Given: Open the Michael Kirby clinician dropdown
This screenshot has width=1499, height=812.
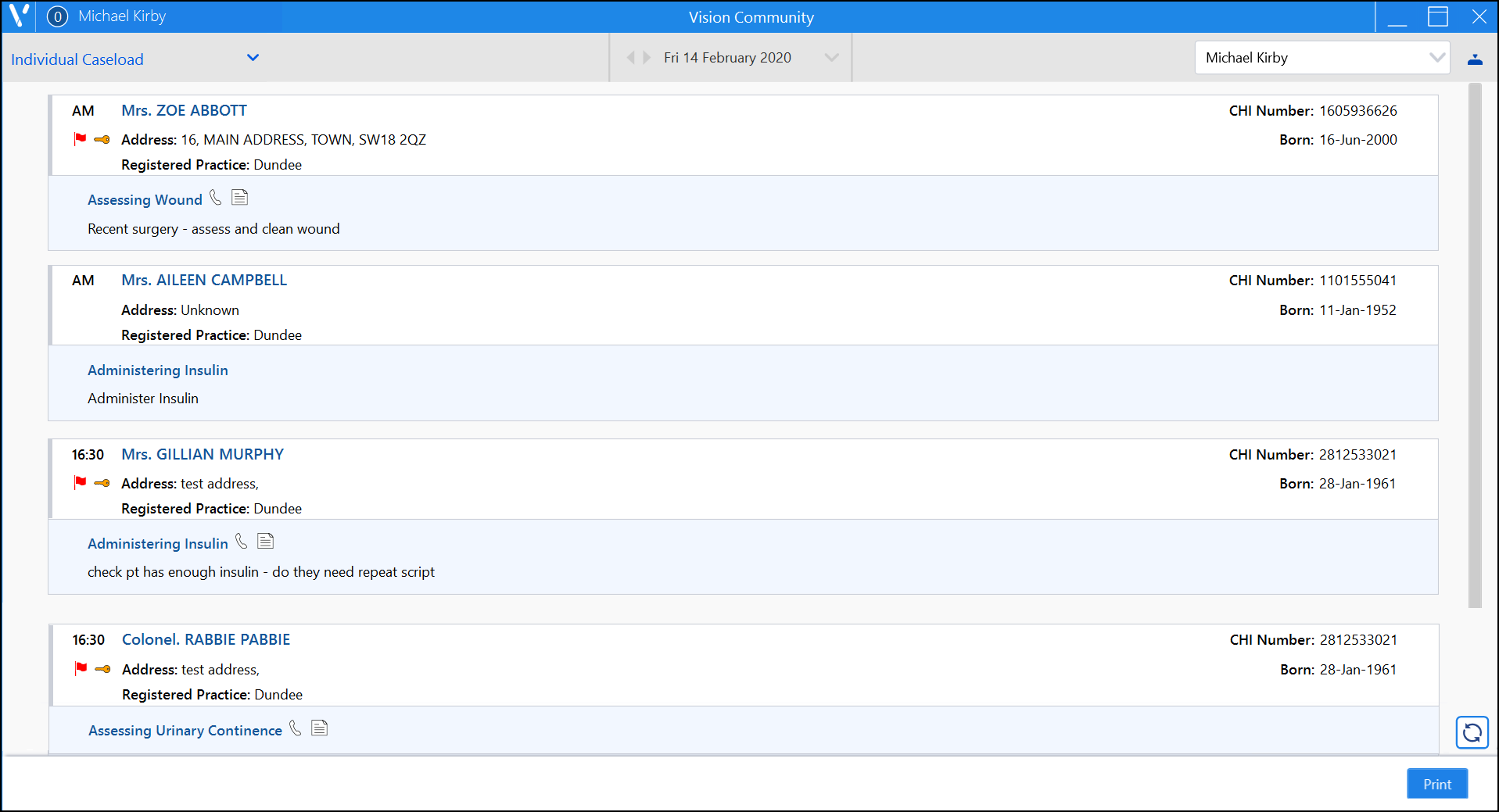Looking at the screenshot, I should pos(1322,58).
